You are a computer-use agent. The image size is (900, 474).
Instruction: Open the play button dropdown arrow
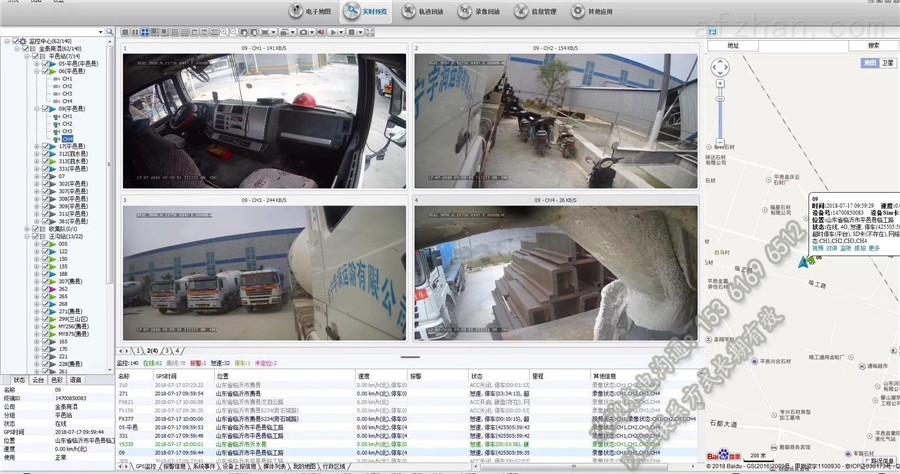(342, 32)
